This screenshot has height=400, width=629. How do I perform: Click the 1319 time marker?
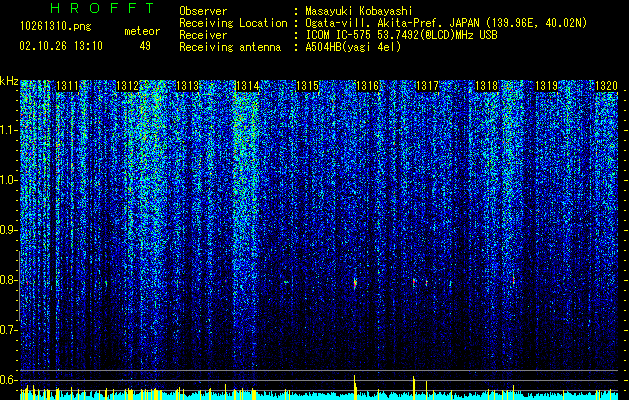[547, 86]
